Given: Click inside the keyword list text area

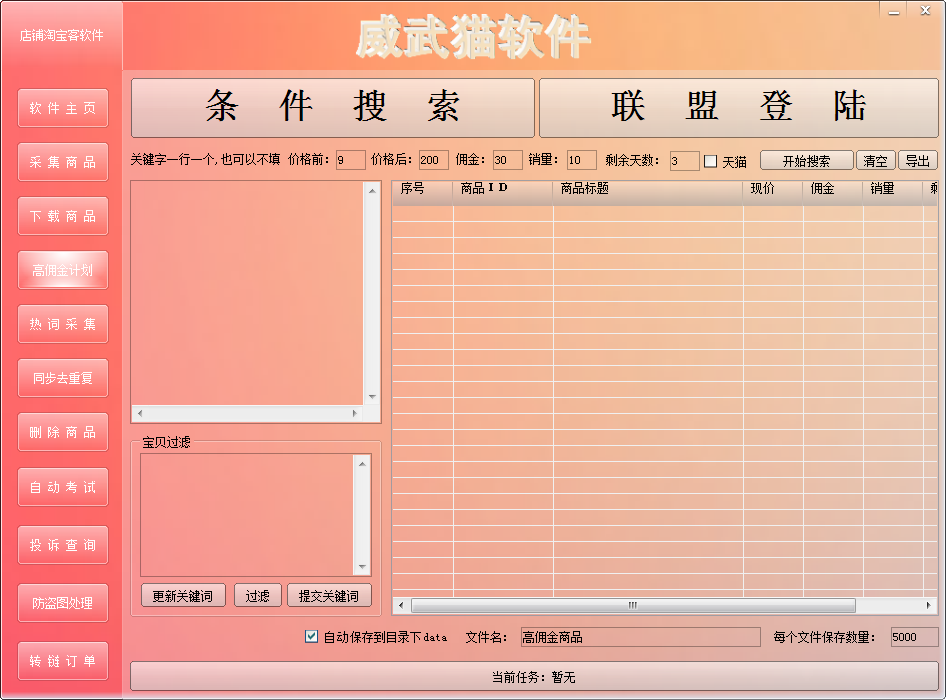Looking at the screenshot, I should (247, 293).
